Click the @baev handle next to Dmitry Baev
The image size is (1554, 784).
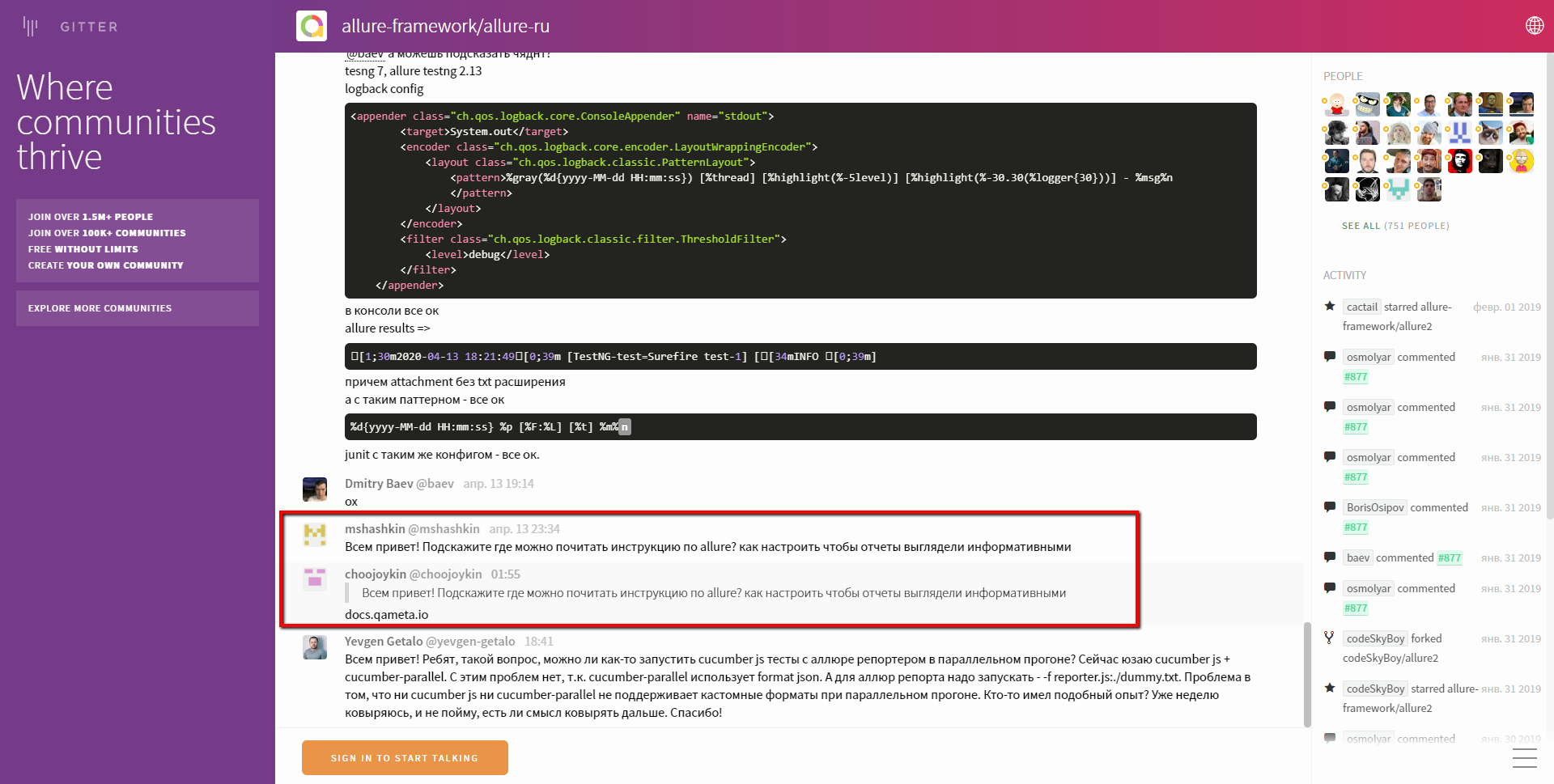(435, 484)
